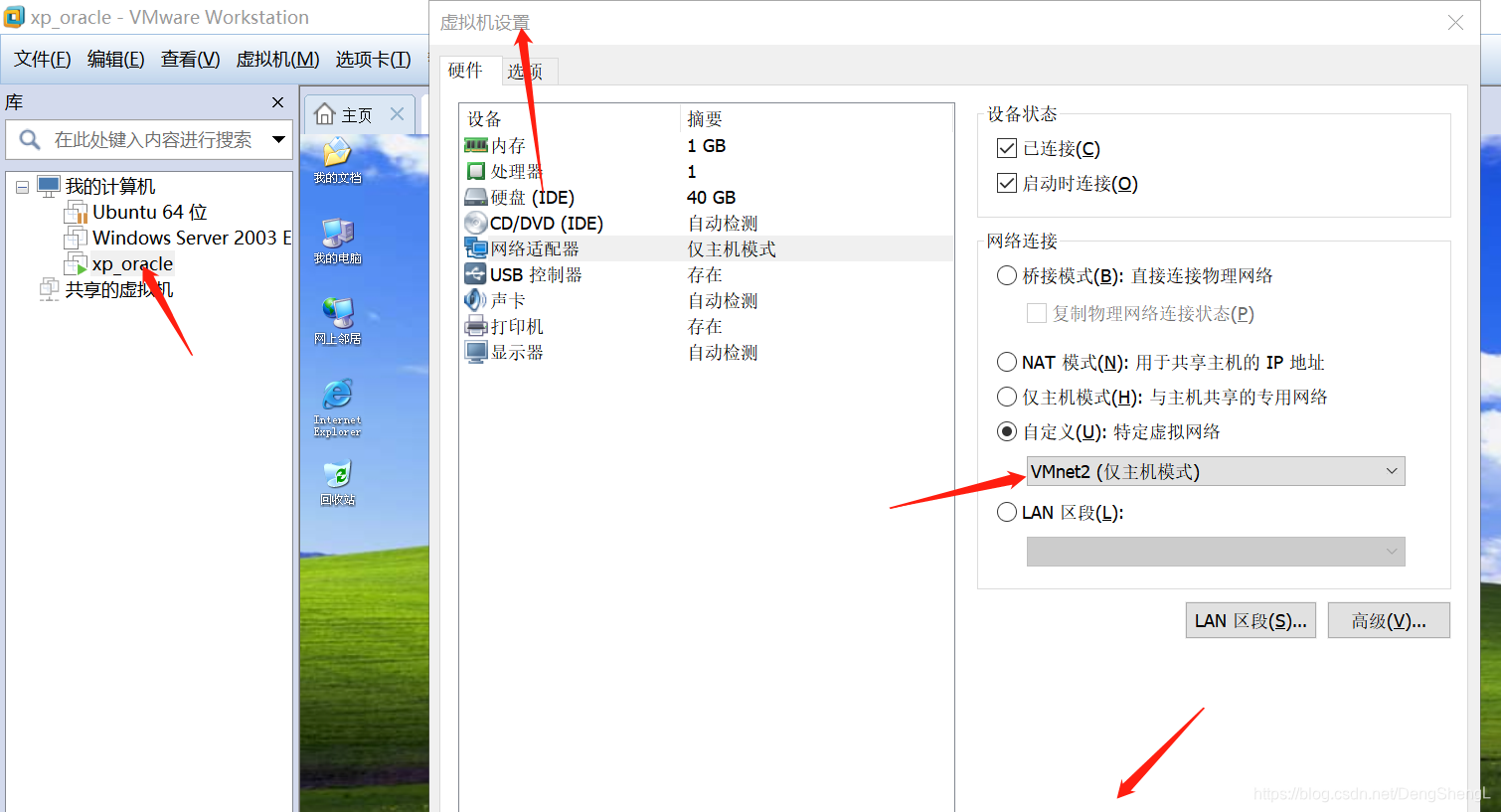Select the hard disk (IDE) device icon
This screenshot has height=812, width=1501.
tap(476, 197)
